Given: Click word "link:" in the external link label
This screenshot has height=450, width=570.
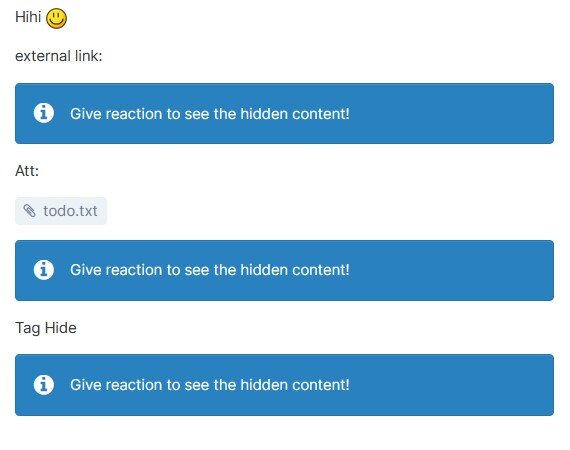Looking at the screenshot, I should tap(89, 56).
